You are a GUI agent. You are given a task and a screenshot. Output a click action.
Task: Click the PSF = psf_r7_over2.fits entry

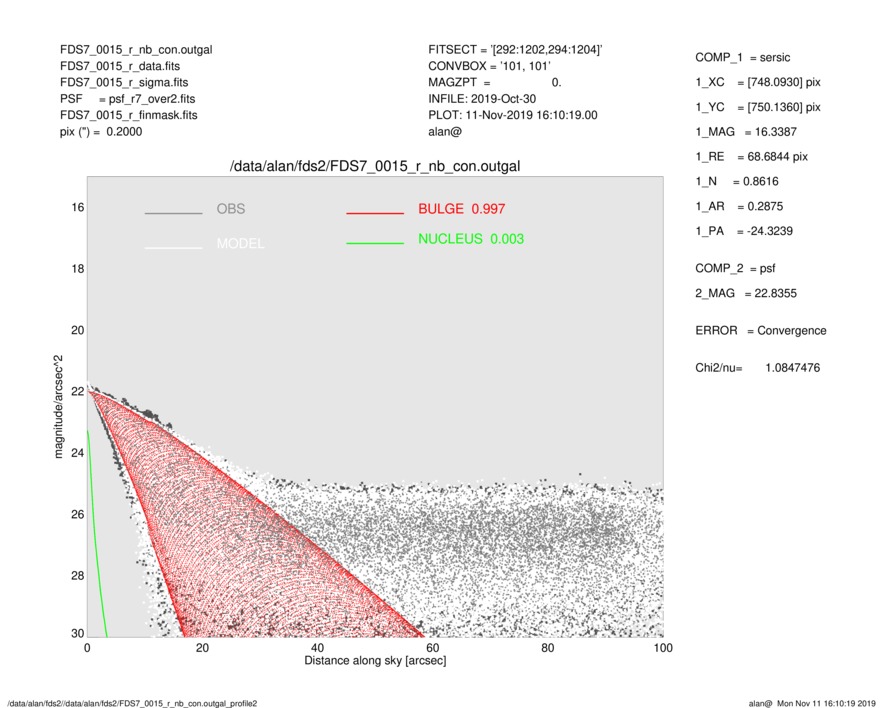tap(128, 99)
